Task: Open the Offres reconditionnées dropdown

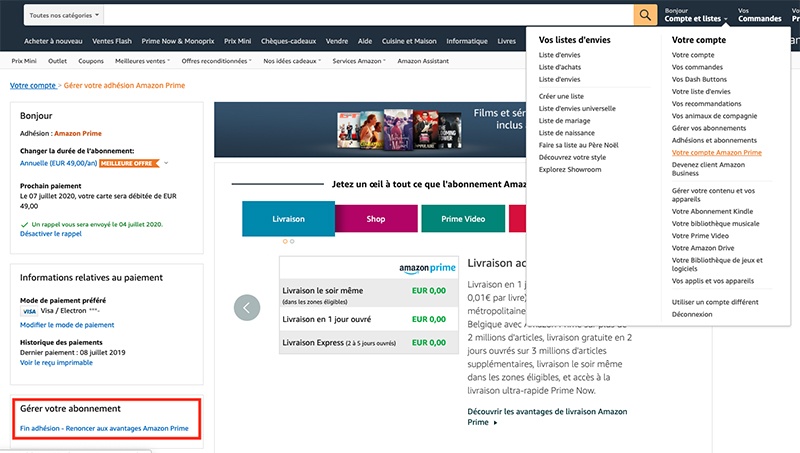Action: tap(216, 61)
